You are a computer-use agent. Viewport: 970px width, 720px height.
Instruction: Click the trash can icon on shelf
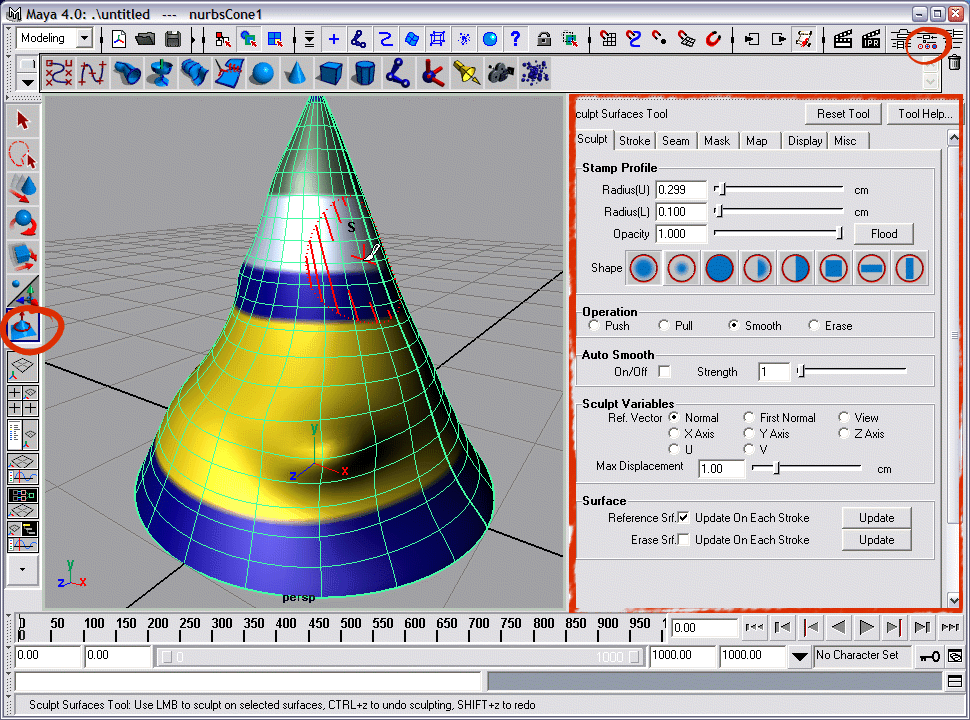click(953, 62)
